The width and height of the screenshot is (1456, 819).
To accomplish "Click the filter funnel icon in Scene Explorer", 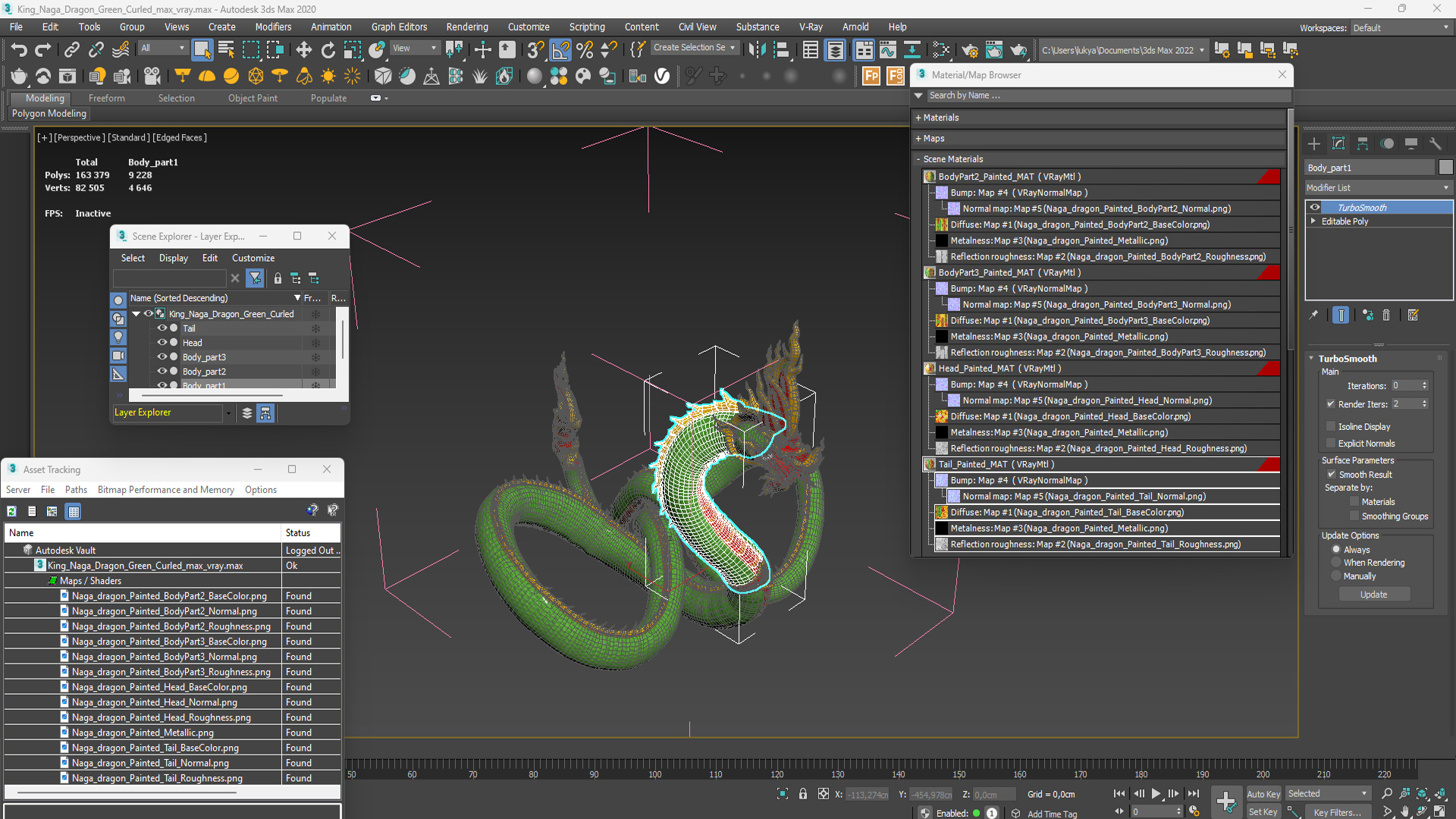I will tap(255, 278).
